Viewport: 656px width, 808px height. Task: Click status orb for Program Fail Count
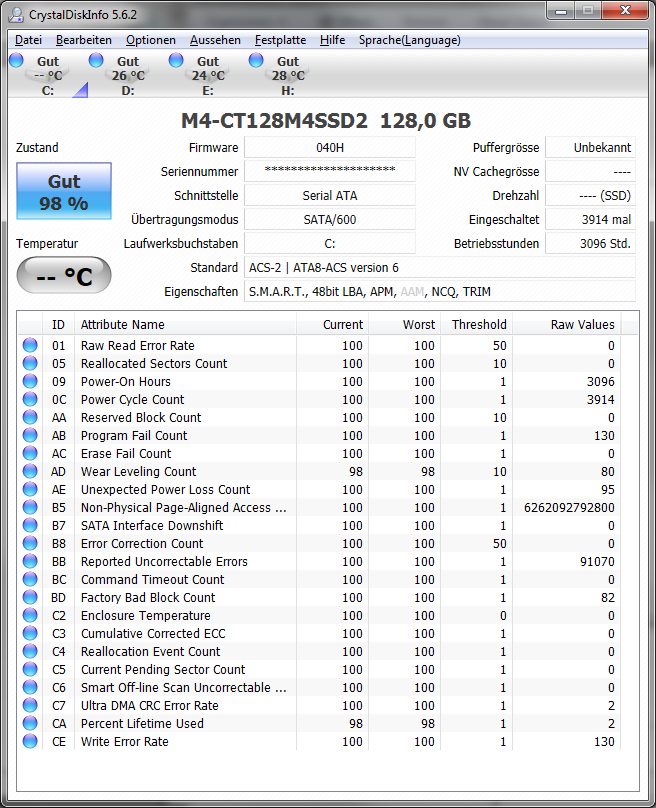pyautogui.click(x=30, y=435)
